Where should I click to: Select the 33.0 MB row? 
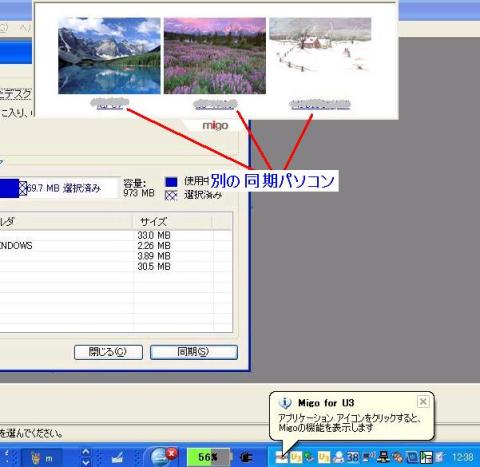click(116, 235)
